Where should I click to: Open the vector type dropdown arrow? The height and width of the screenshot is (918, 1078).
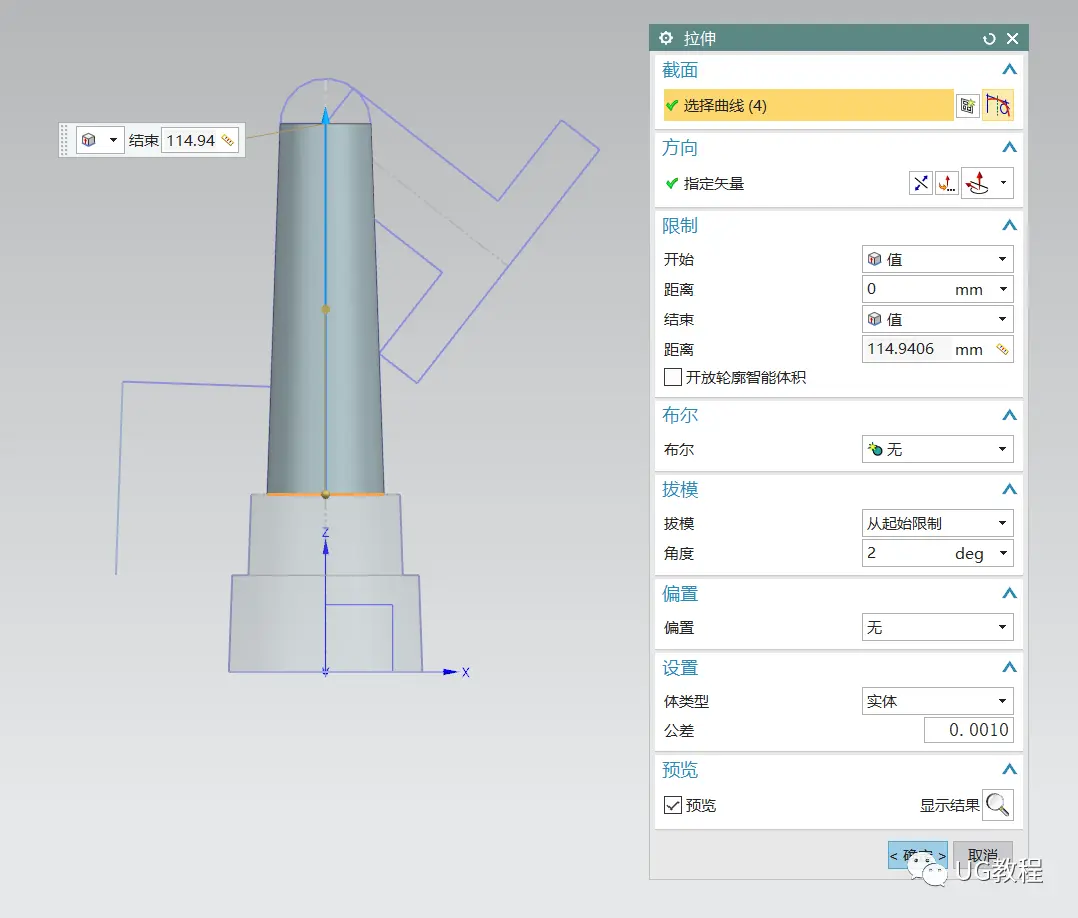pyautogui.click(x=1003, y=183)
